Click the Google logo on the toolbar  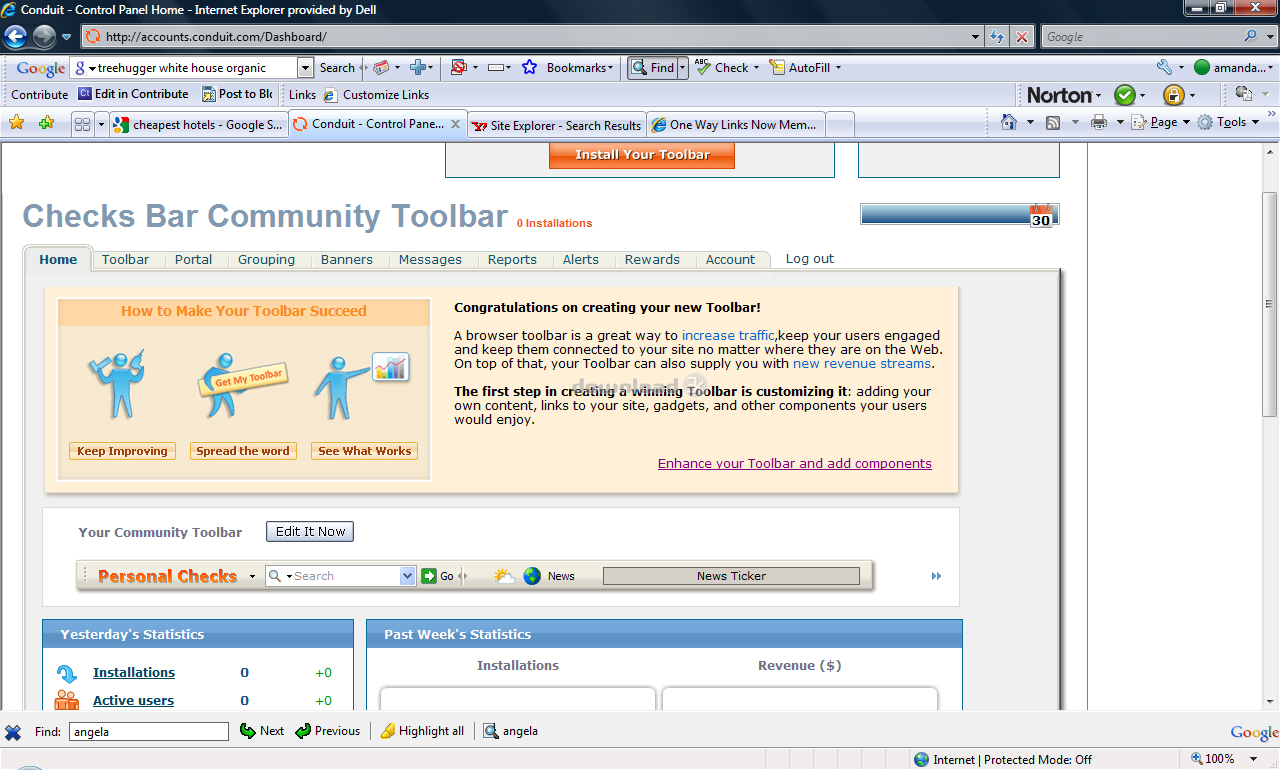pyautogui.click(x=41, y=68)
